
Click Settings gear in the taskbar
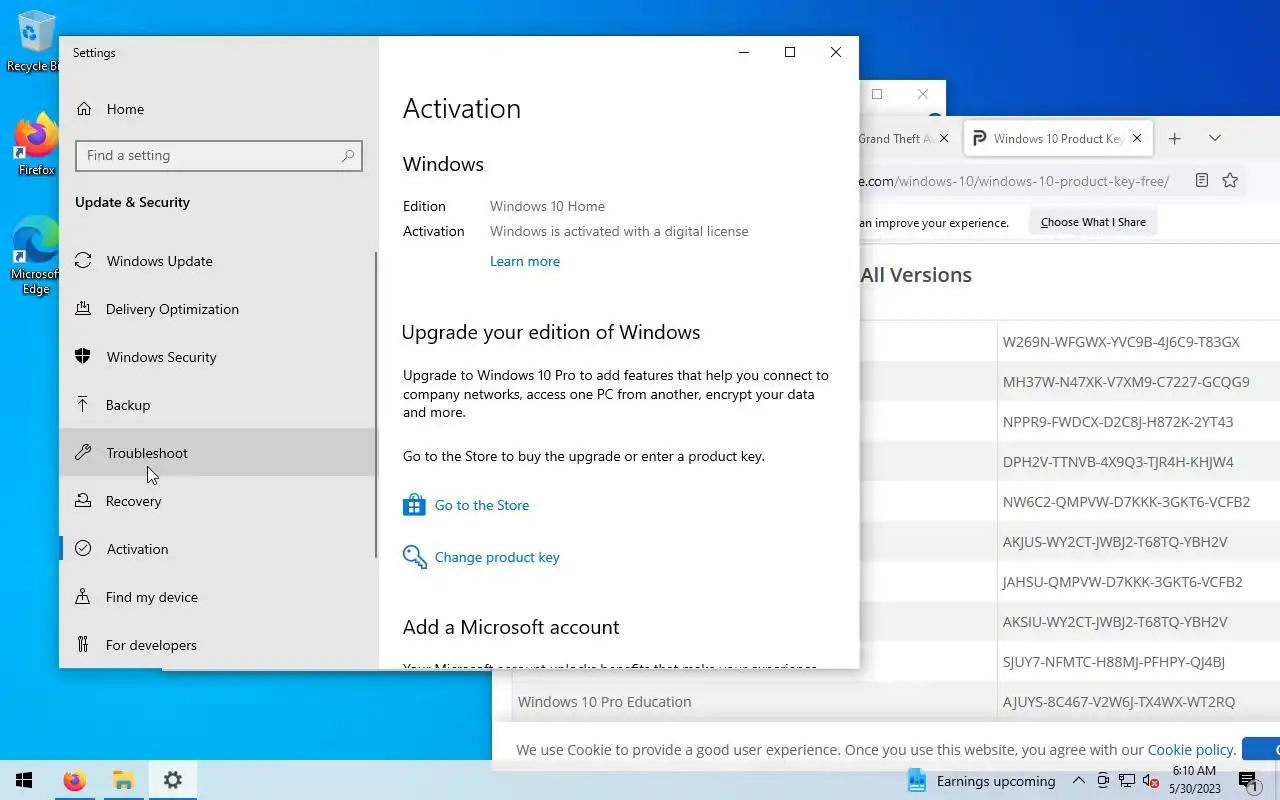click(x=173, y=780)
